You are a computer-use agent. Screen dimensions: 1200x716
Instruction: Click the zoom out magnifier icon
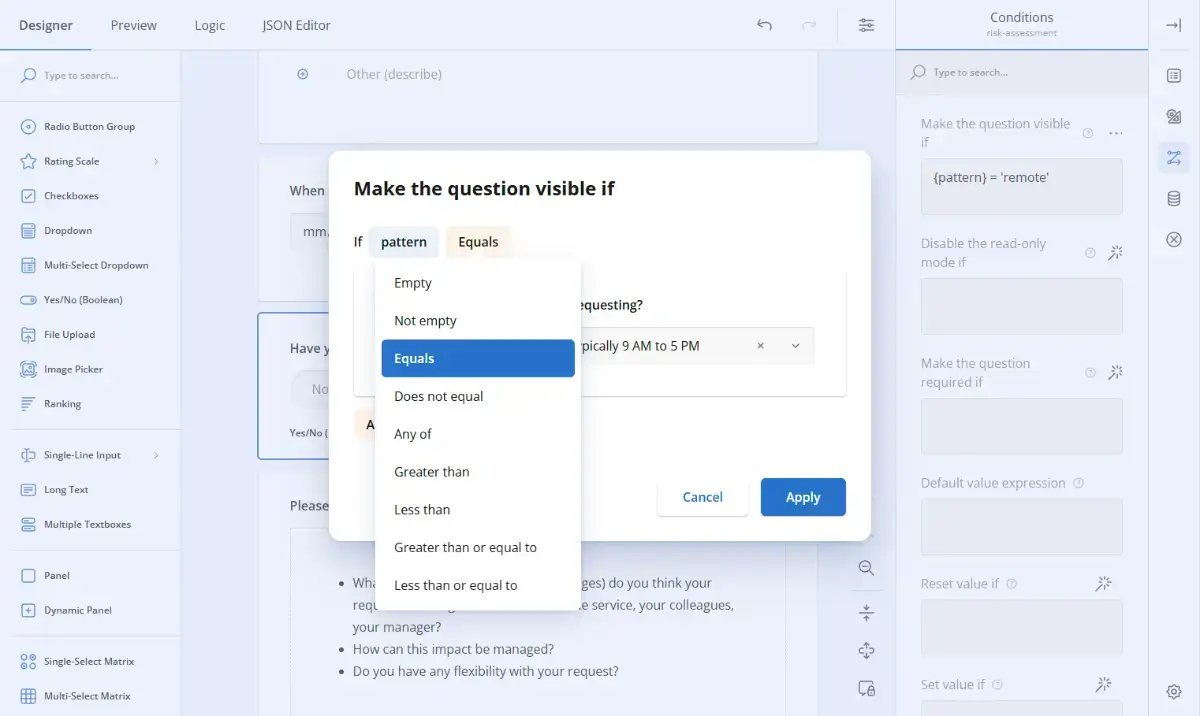pos(866,567)
